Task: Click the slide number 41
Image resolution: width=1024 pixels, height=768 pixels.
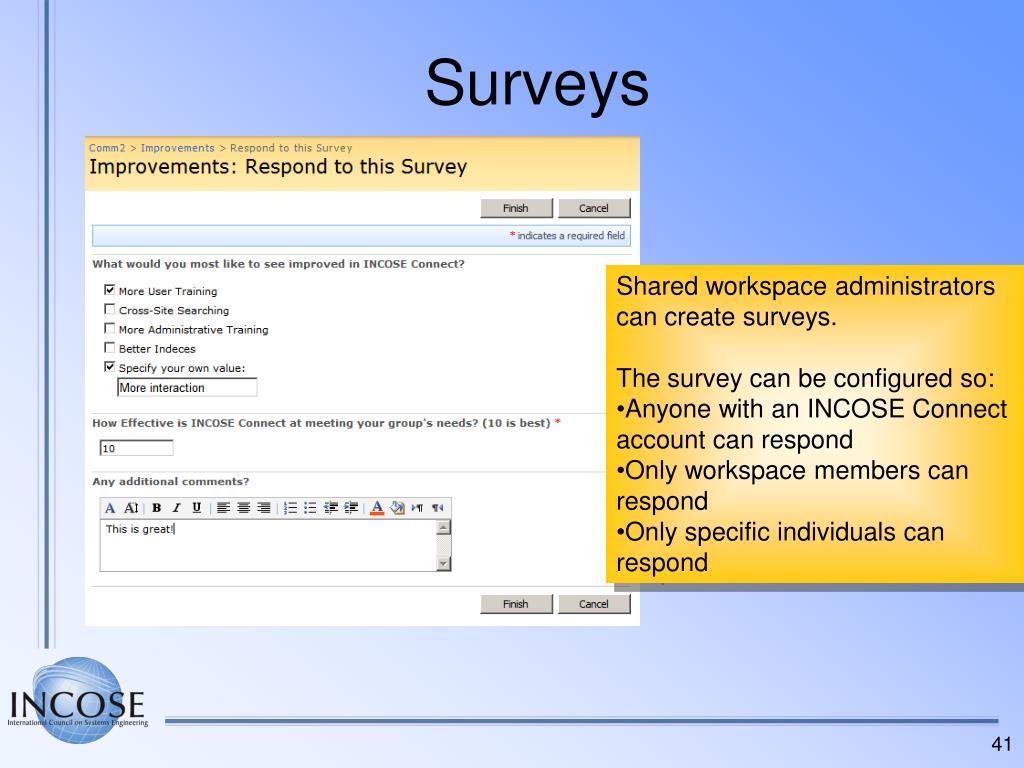Action: (x=1001, y=744)
